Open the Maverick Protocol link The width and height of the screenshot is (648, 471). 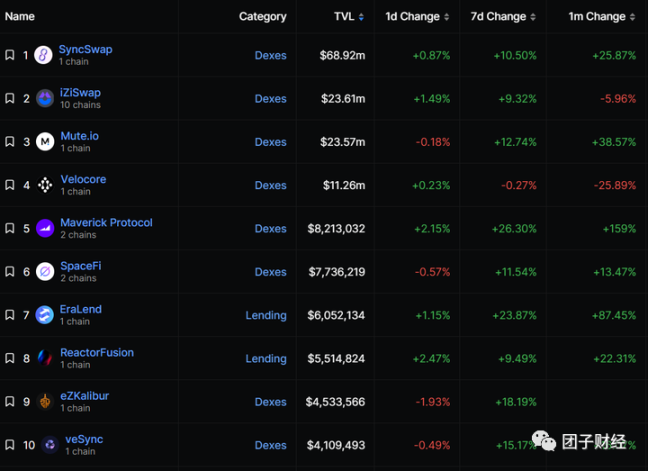pos(107,223)
